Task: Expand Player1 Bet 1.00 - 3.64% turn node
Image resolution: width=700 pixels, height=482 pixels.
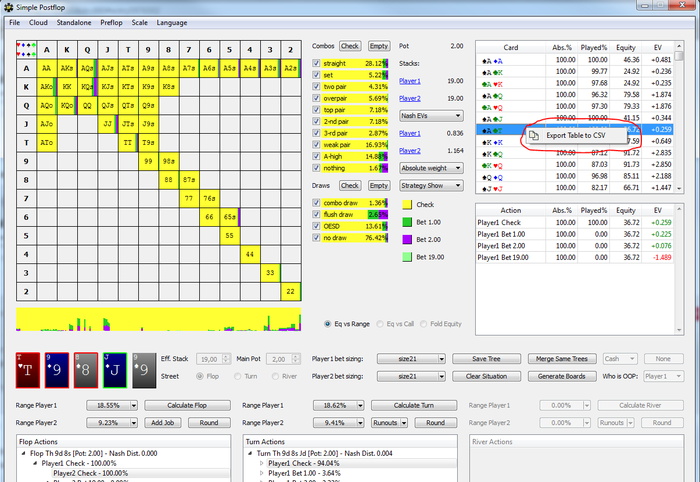Action: [x=262, y=473]
